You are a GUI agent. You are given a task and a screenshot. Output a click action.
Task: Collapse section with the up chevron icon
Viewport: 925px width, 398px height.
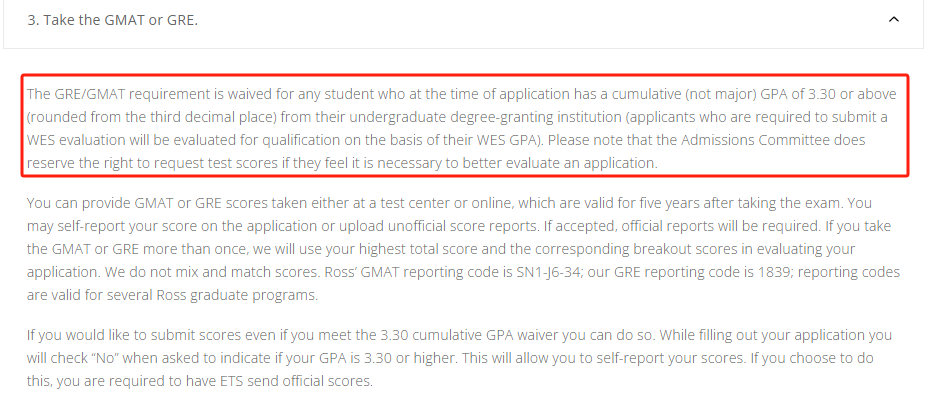click(894, 19)
